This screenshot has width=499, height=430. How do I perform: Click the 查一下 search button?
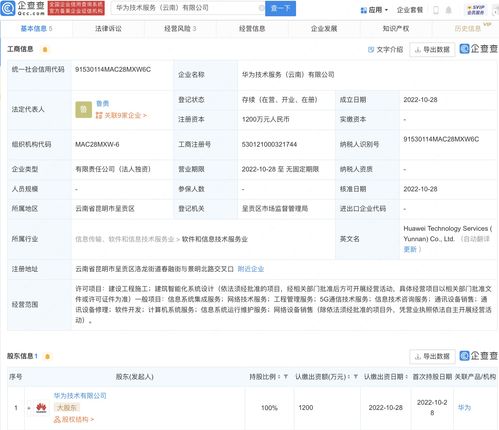(280, 8)
